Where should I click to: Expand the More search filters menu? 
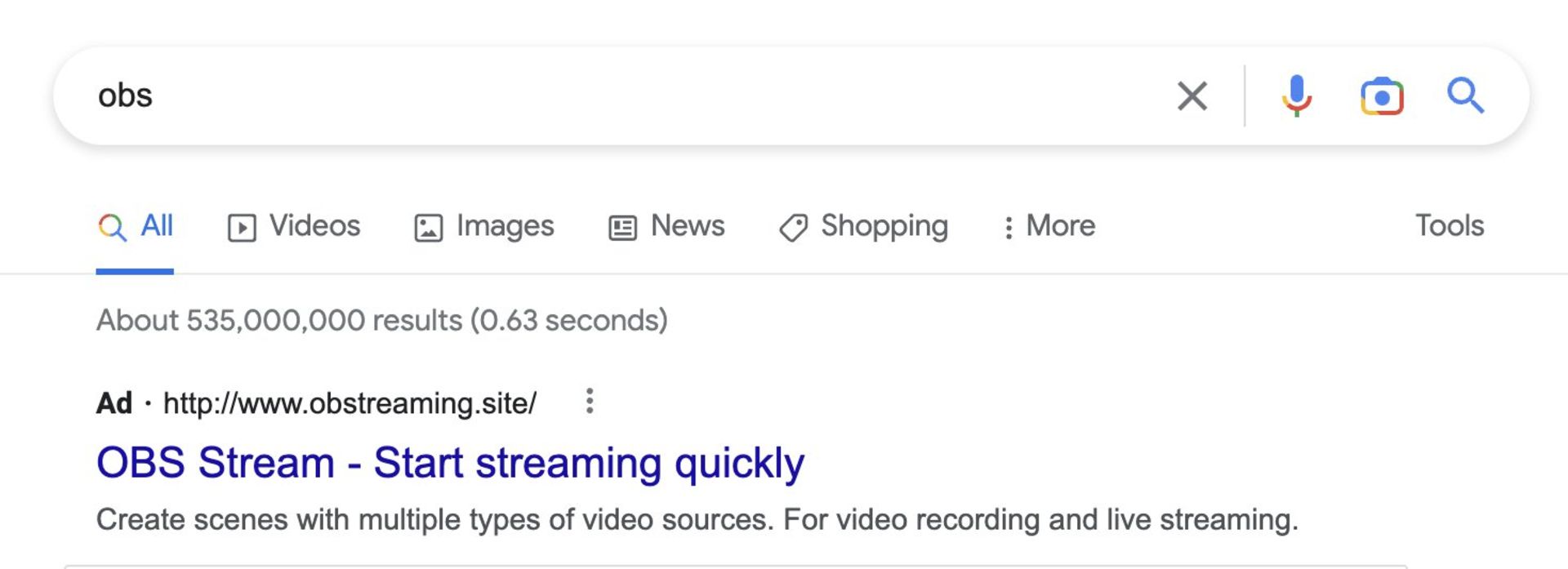(1049, 226)
